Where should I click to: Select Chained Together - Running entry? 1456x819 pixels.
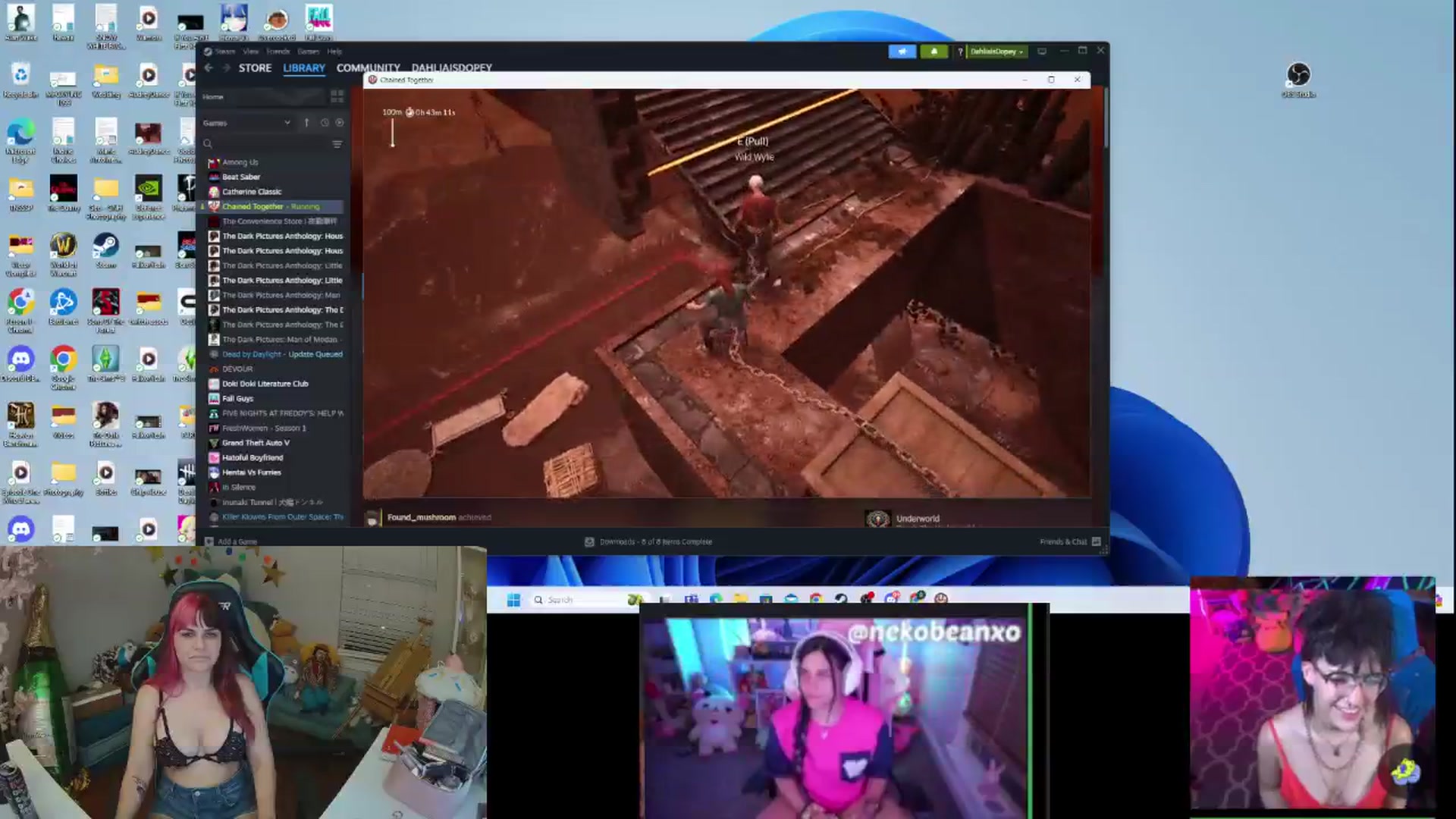click(x=271, y=206)
